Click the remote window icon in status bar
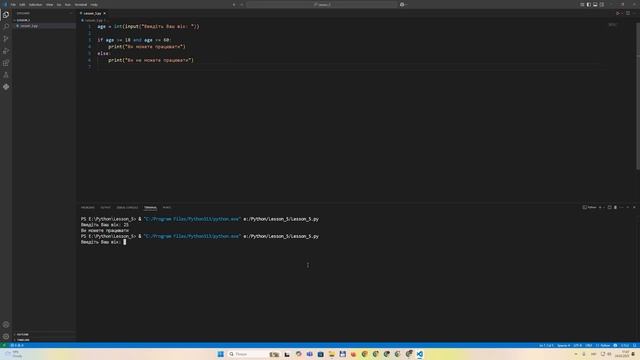This screenshot has width=640, height=360. 4,345
